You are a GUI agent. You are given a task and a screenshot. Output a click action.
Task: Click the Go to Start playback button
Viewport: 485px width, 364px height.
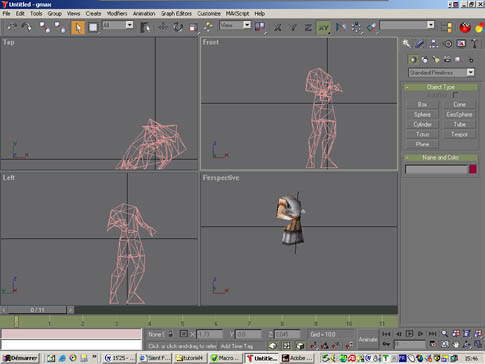[386, 333]
